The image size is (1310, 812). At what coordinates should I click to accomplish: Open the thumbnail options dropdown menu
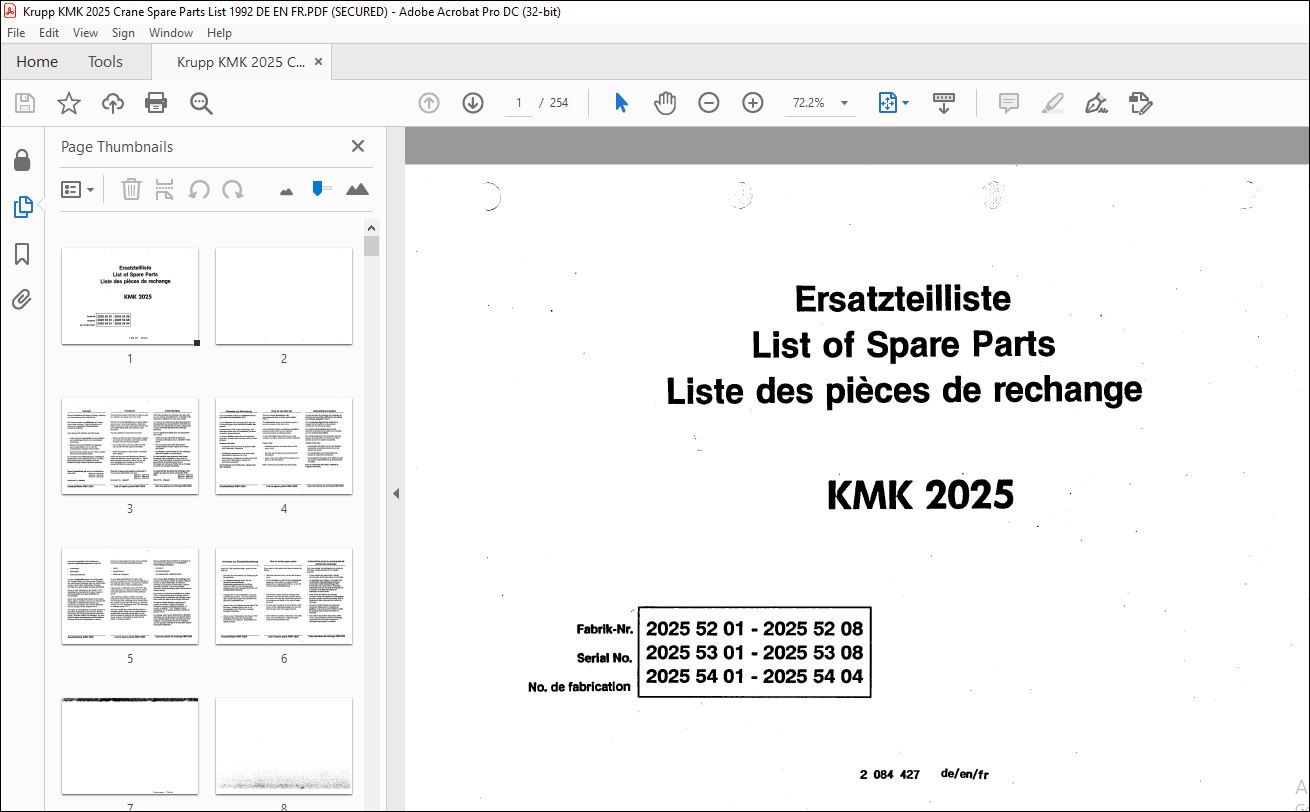click(x=78, y=189)
